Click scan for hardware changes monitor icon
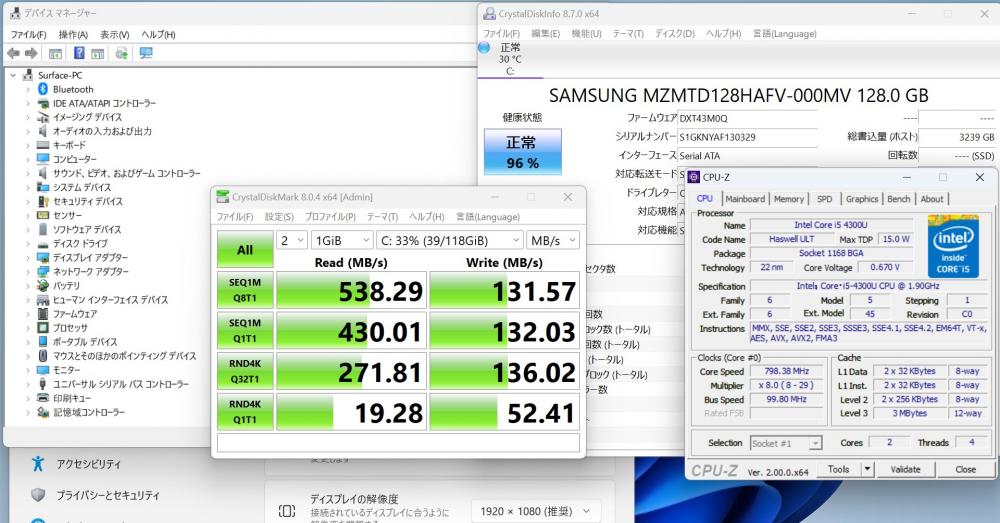1000x523 pixels. coord(146,53)
